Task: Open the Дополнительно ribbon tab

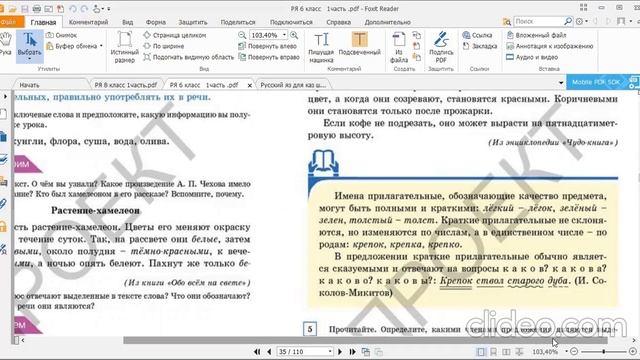Action: click(x=387, y=22)
